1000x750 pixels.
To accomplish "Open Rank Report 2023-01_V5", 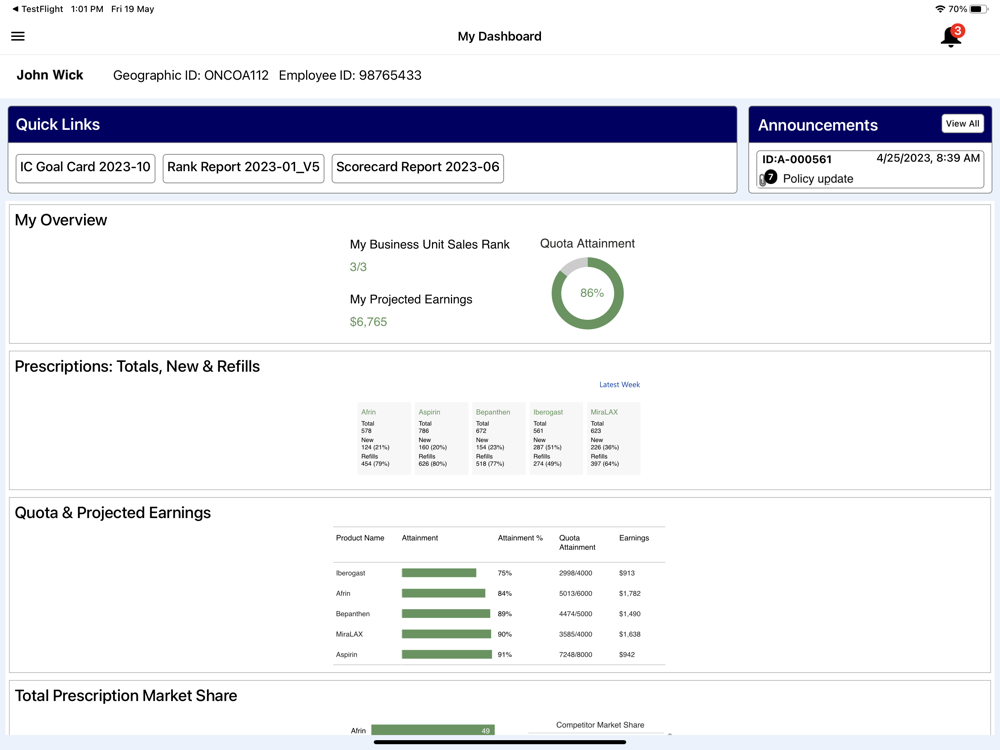I will [243, 168].
